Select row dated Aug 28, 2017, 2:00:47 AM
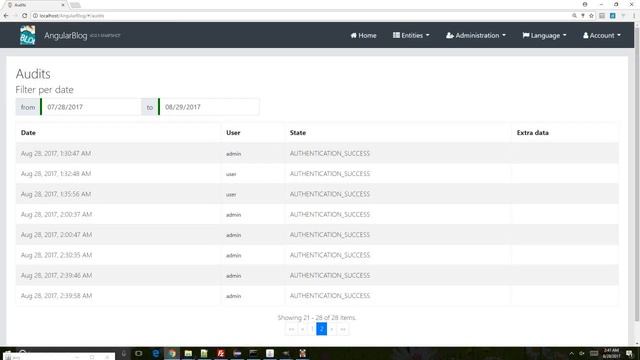 [317, 235]
